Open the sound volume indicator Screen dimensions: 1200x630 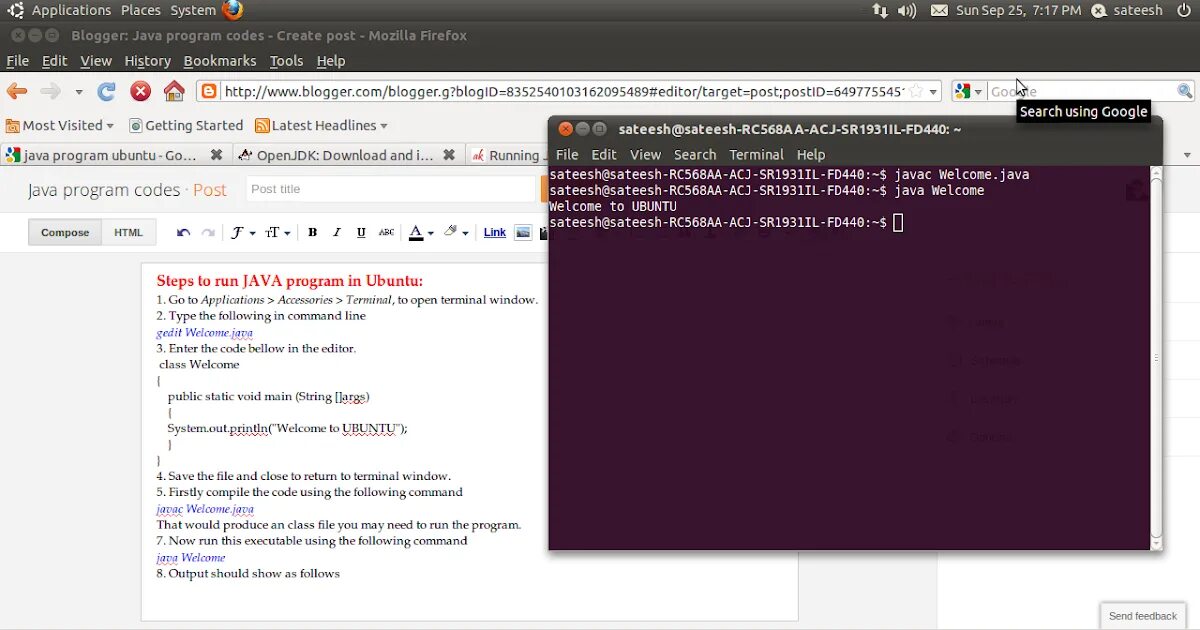907,10
